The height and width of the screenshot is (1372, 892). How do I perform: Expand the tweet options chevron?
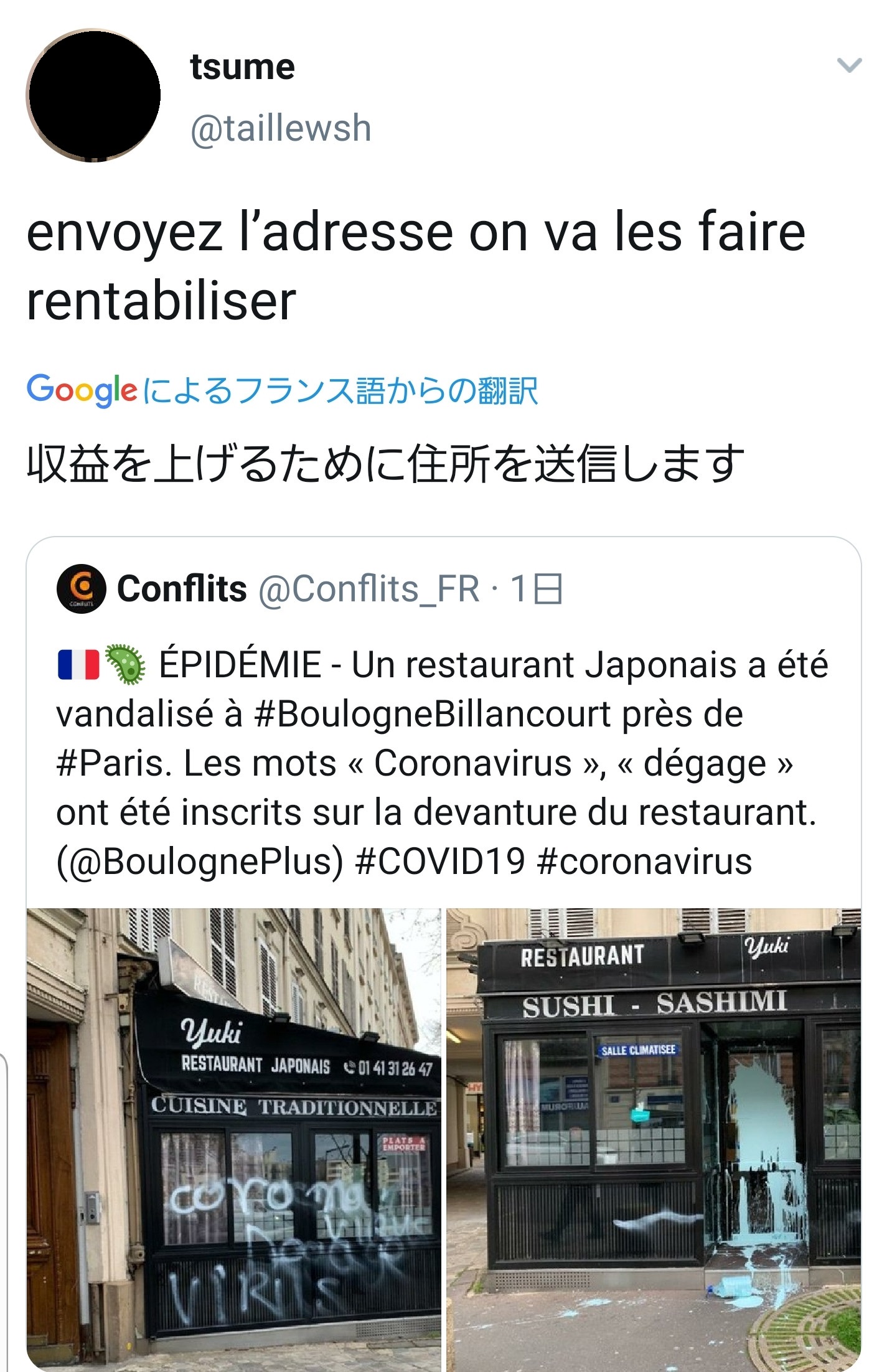click(x=849, y=65)
